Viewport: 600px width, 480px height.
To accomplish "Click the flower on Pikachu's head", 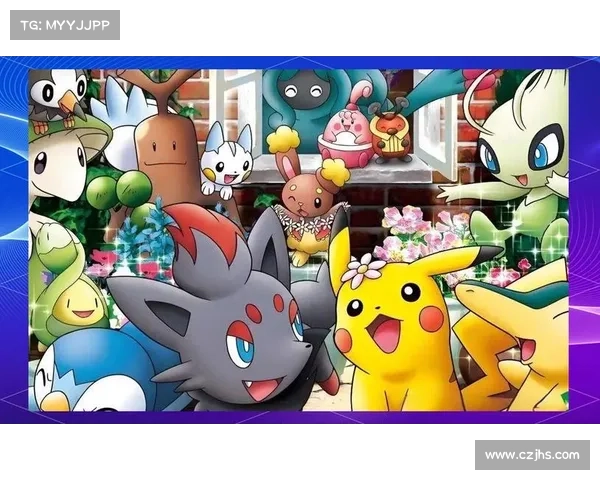I will (360, 268).
